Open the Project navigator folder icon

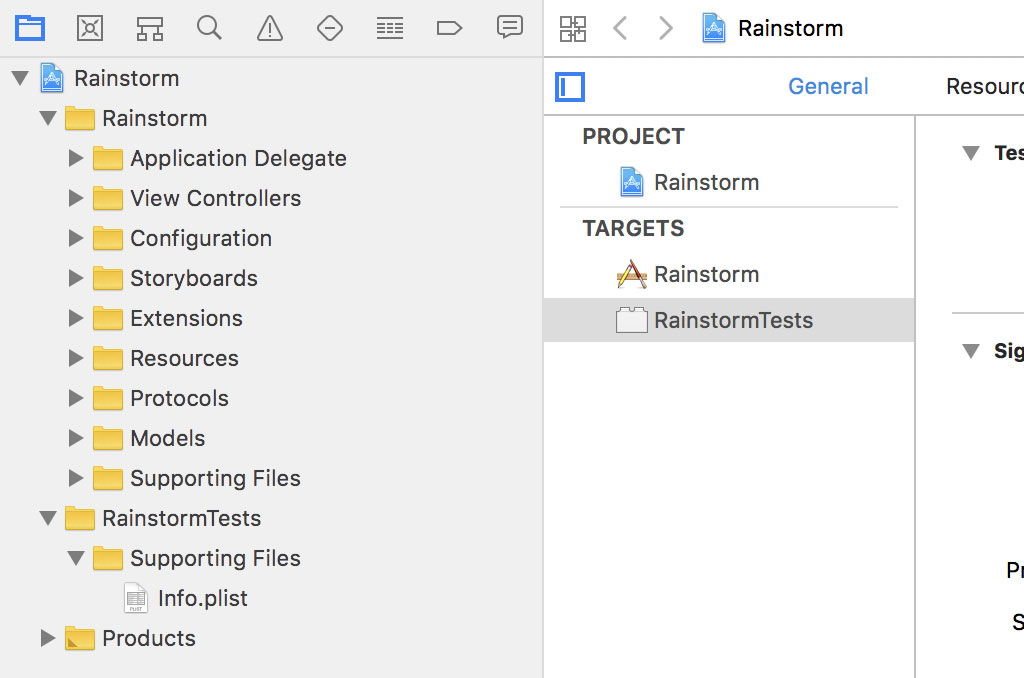click(30, 28)
